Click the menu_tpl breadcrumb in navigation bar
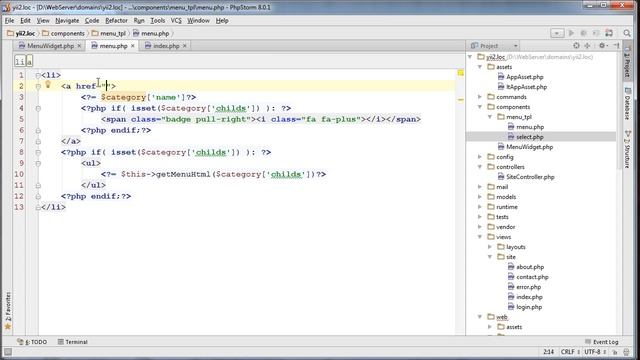The height and width of the screenshot is (360, 640). [109, 33]
